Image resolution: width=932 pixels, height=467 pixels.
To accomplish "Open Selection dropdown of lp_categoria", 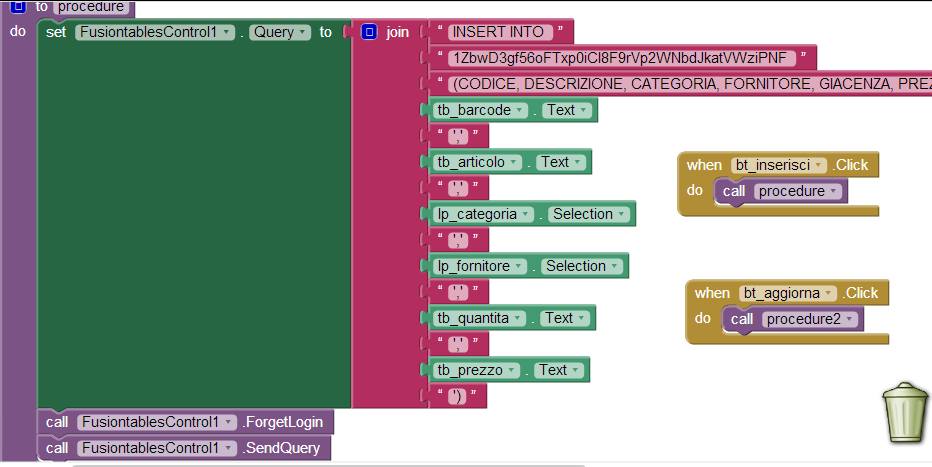I will [589, 214].
